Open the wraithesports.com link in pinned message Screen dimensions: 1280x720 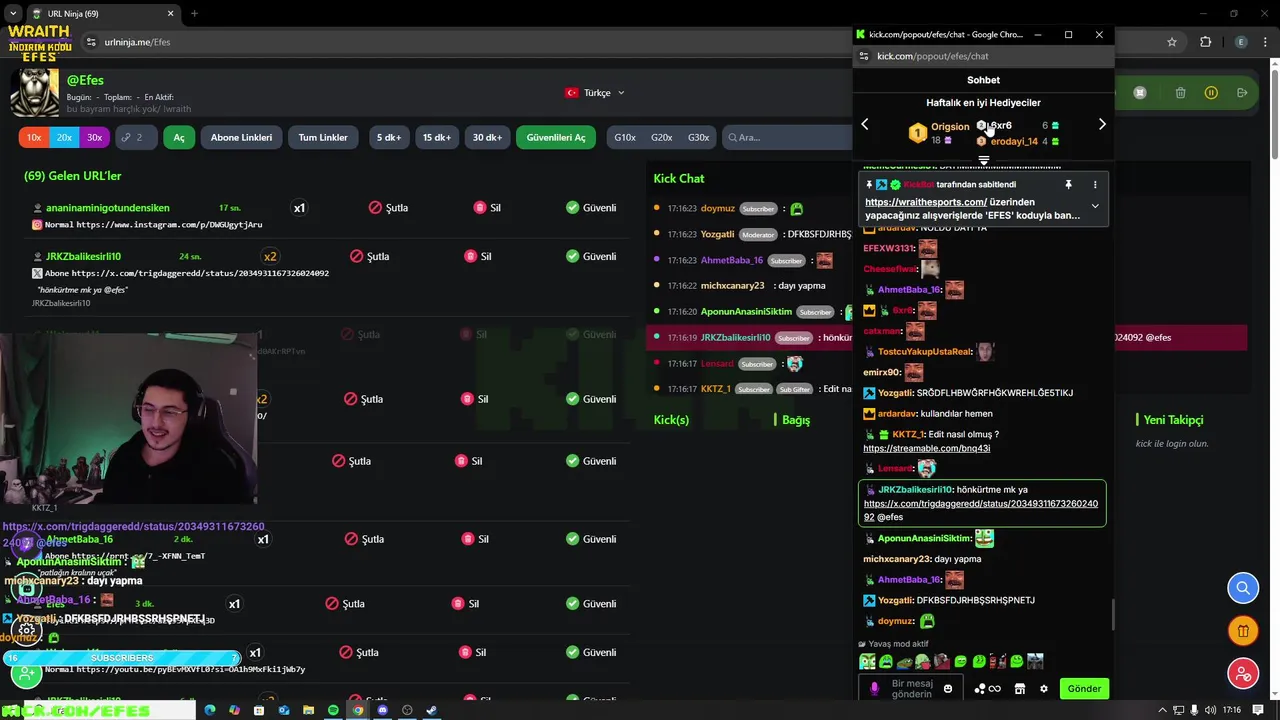click(926, 202)
